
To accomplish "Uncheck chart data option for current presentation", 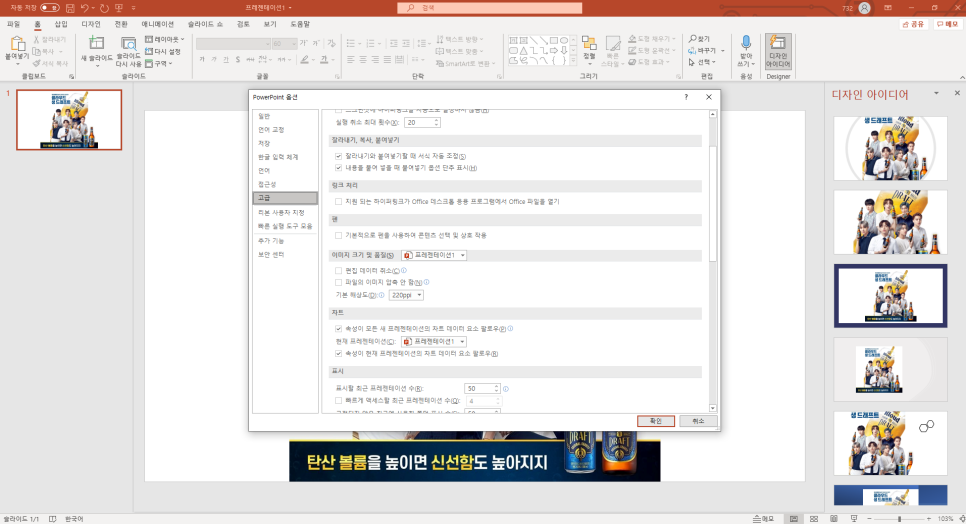I will pos(338,353).
